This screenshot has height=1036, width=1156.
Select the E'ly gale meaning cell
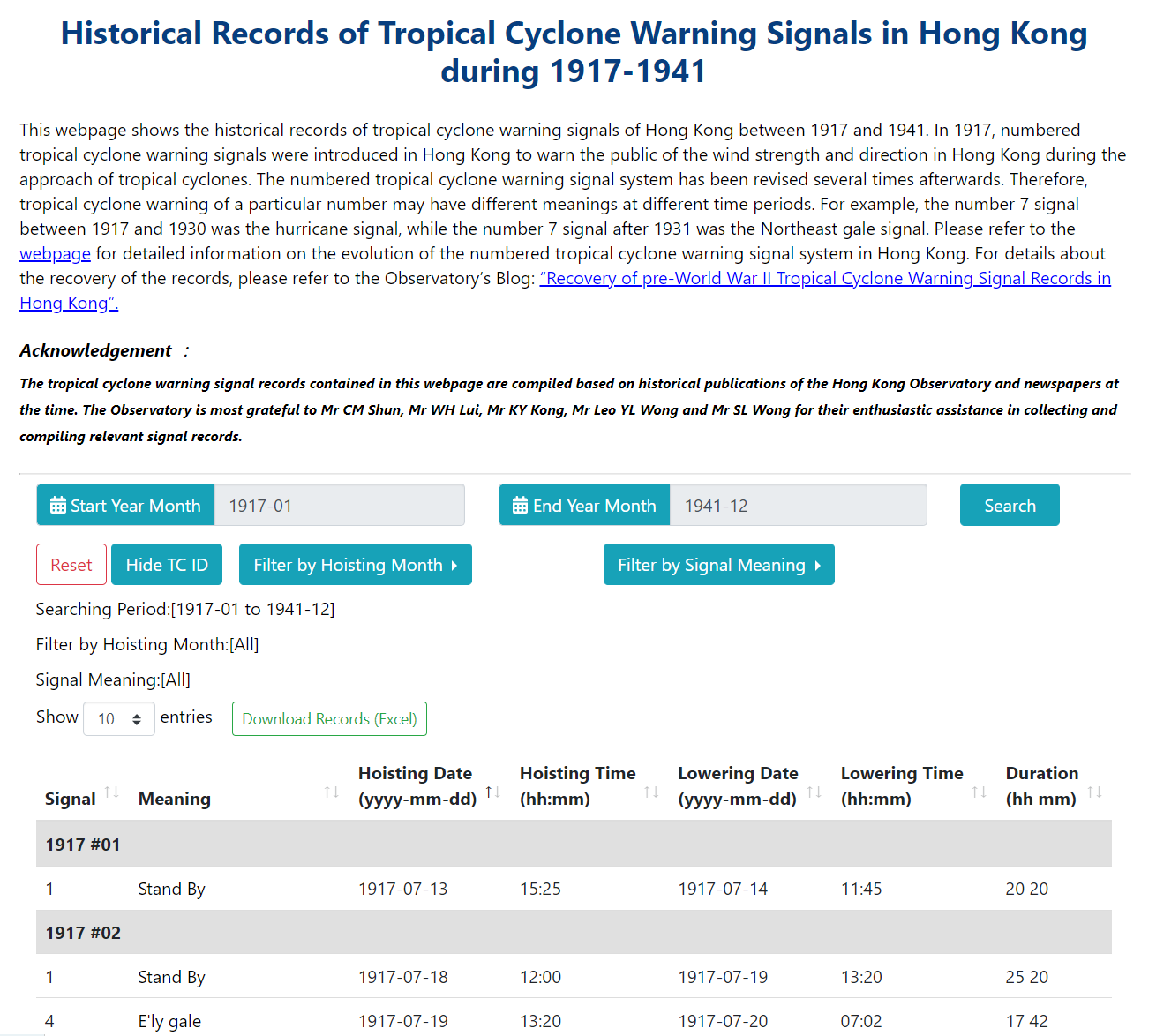coord(169,1021)
